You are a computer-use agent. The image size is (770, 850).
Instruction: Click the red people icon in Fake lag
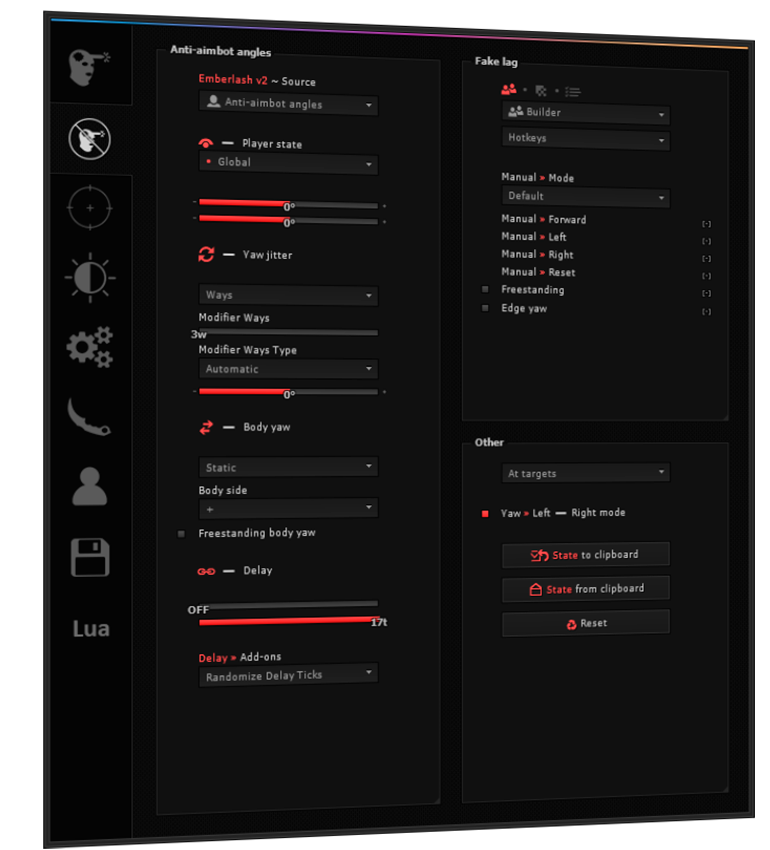[509, 90]
